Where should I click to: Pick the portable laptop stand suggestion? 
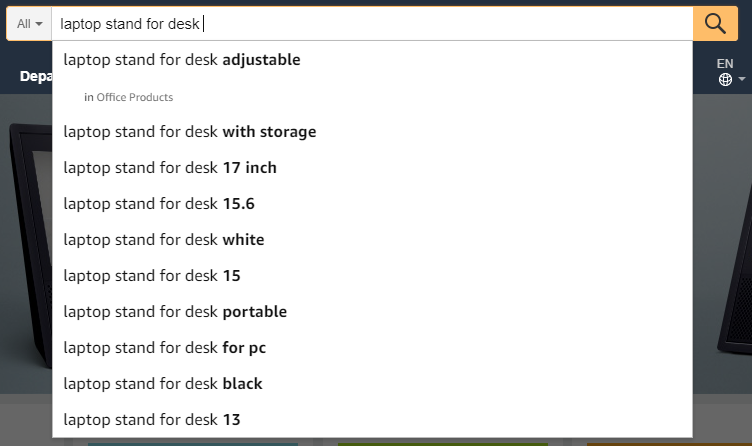[175, 311]
